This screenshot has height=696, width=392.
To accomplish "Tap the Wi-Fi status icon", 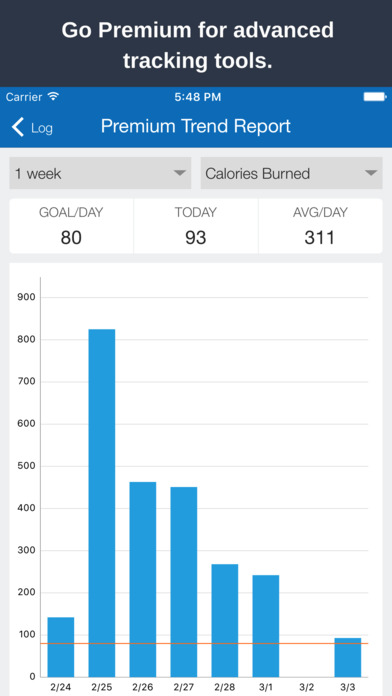I will tap(53, 96).
